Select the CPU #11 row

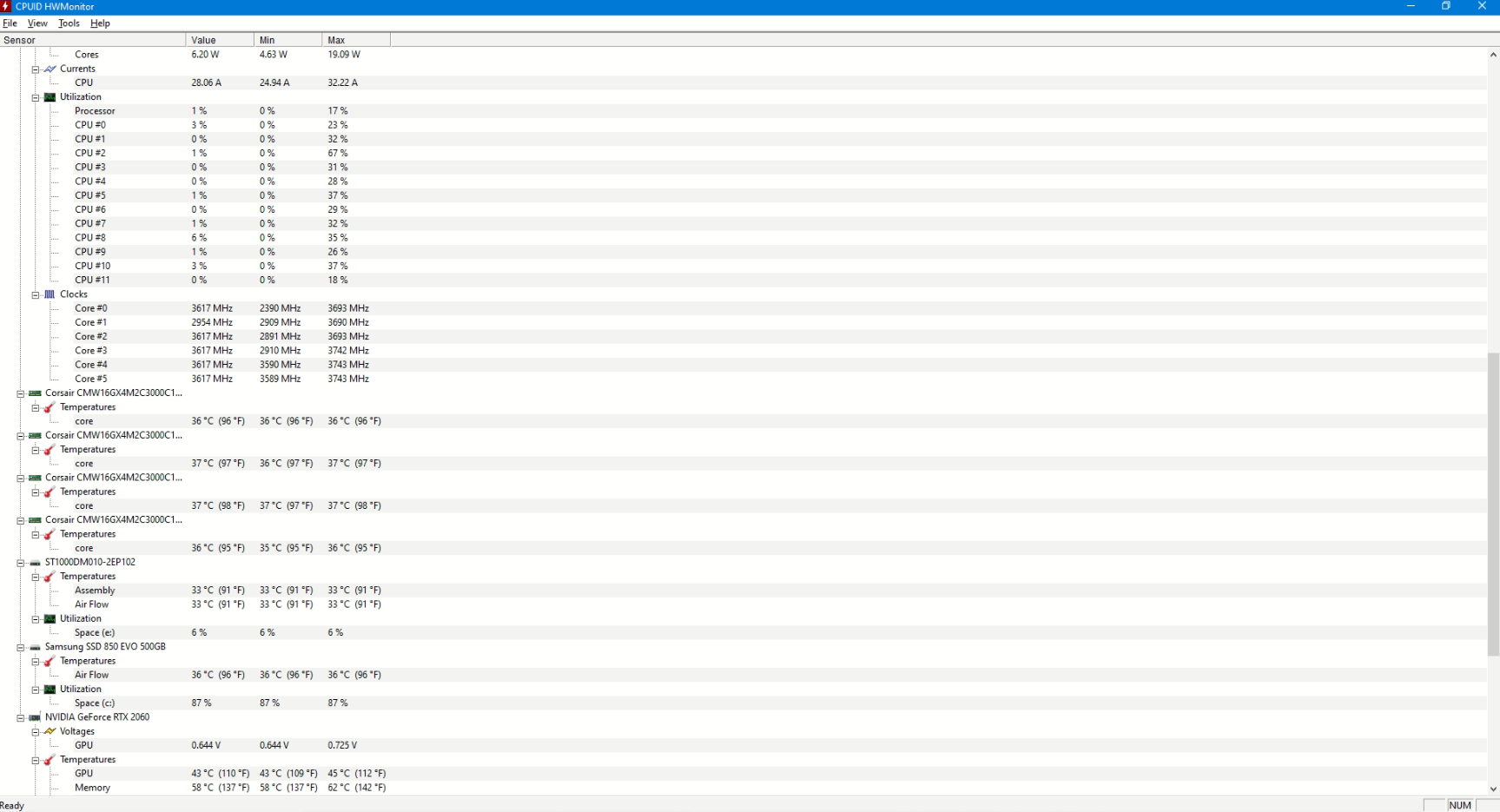pos(211,281)
